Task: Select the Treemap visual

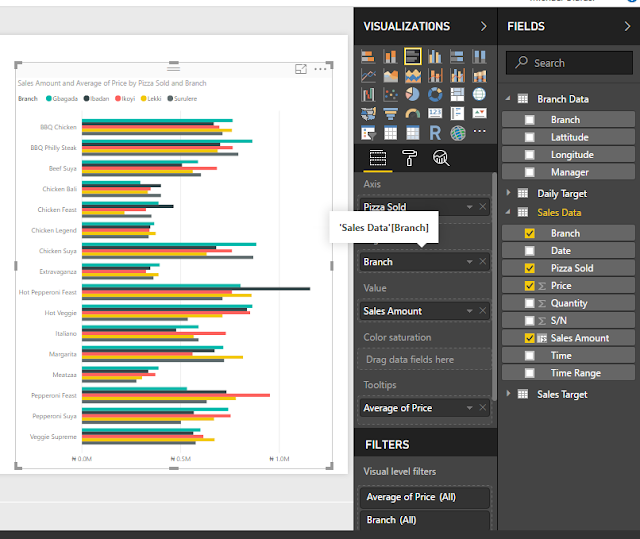Action: pos(457,94)
